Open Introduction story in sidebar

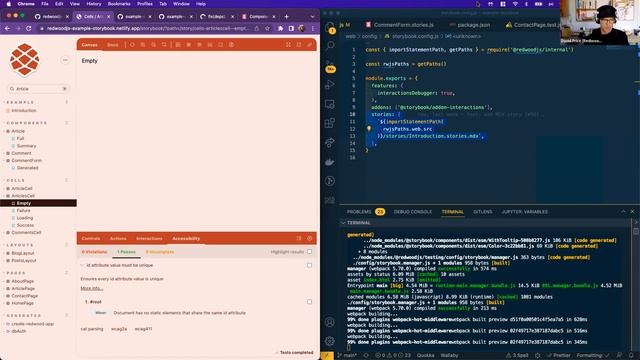click(x=24, y=111)
